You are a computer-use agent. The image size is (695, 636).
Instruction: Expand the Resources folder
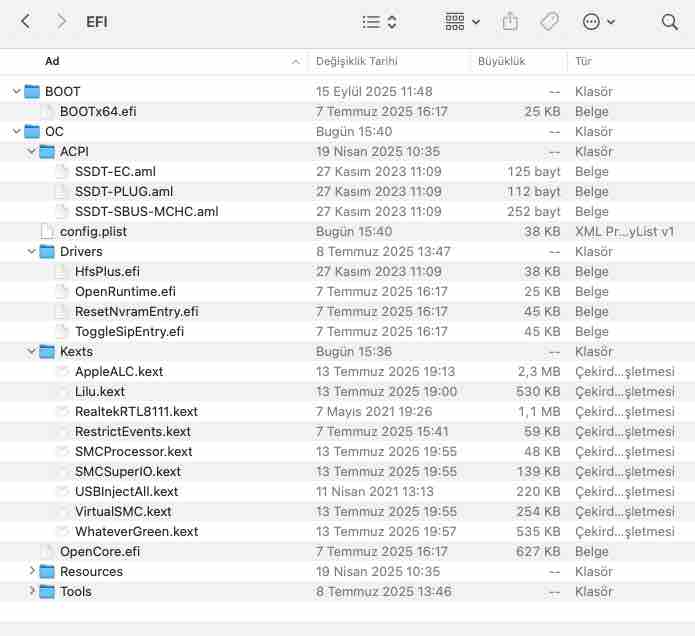click(32, 571)
